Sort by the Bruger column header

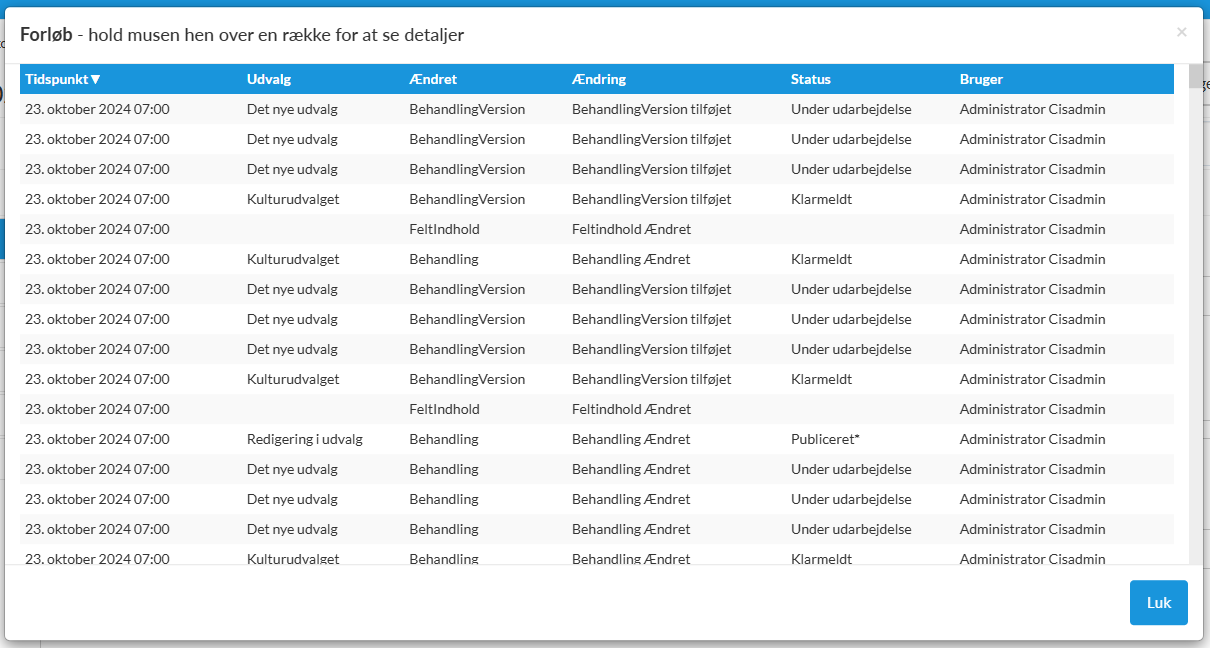(x=981, y=80)
